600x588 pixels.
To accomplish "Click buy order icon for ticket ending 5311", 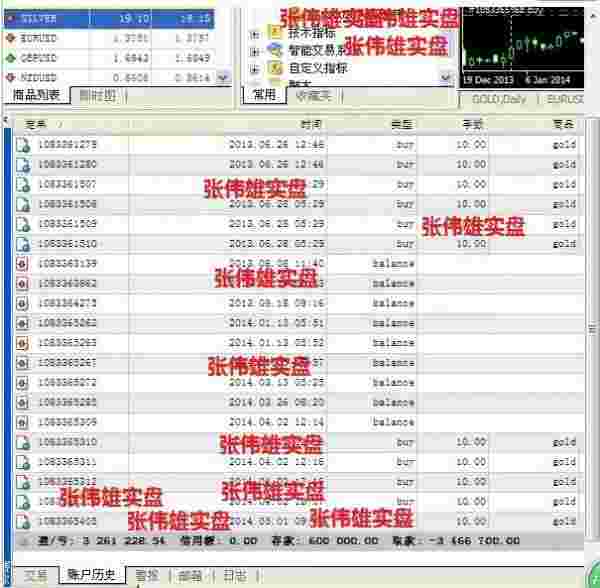I will (x=23, y=462).
